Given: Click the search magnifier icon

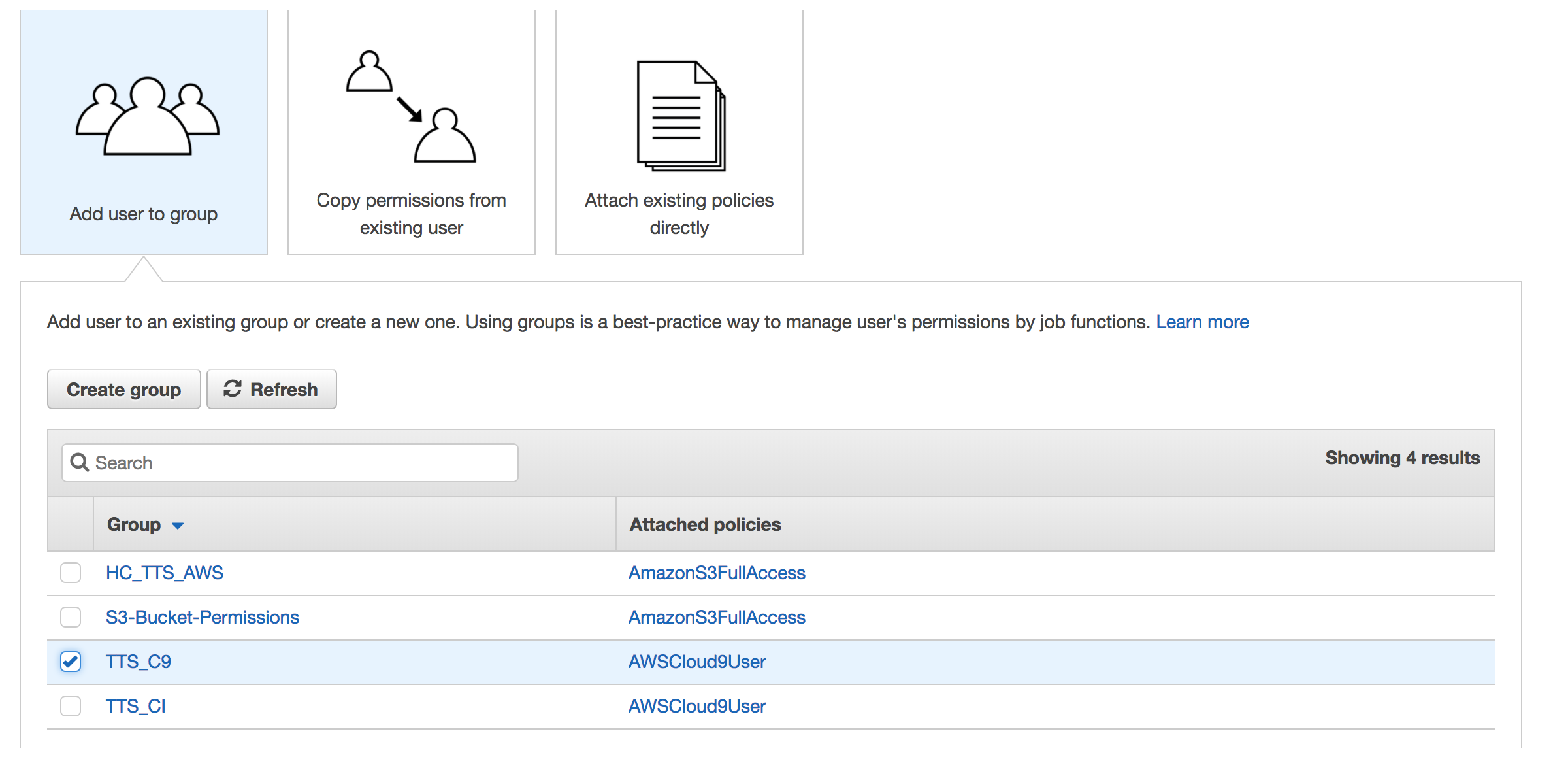Looking at the screenshot, I should pyautogui.click(x=80, y=463).
